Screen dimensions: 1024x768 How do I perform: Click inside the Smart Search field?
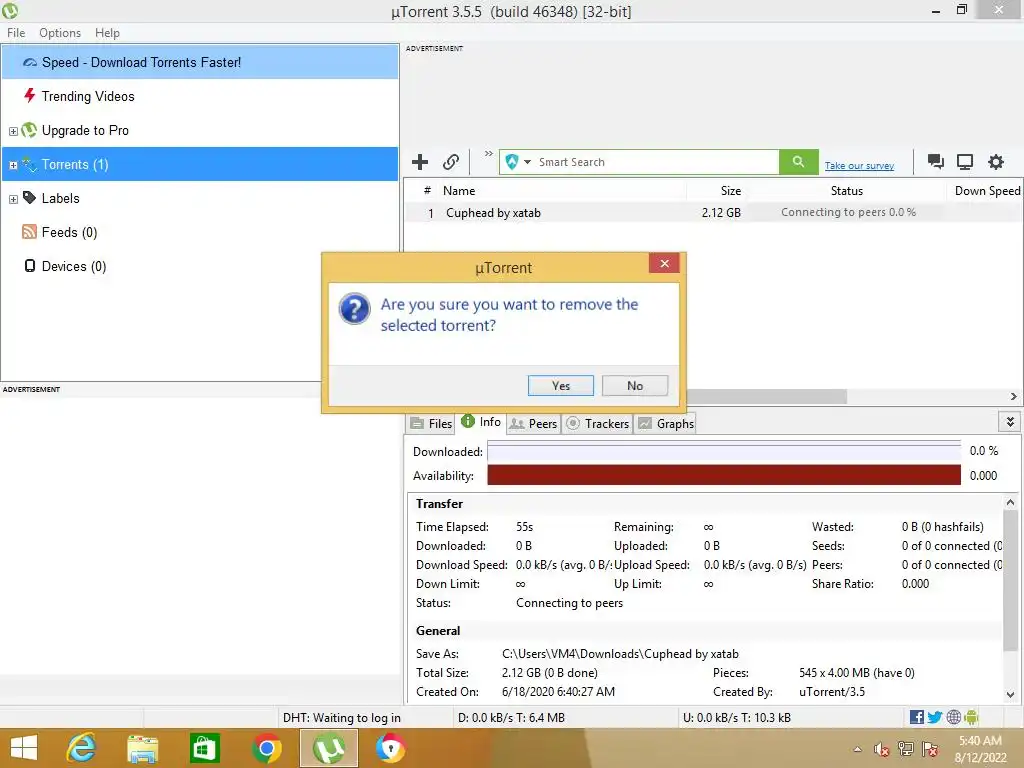tap(656, 162)
